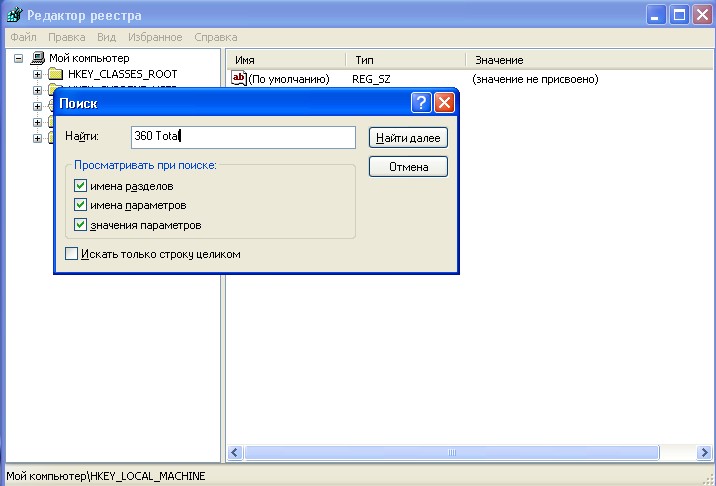Viewport: 716px width, 486px height.
Task: Toggle the 'имена параметров' checkbox
Action: [x=80, y=205]
